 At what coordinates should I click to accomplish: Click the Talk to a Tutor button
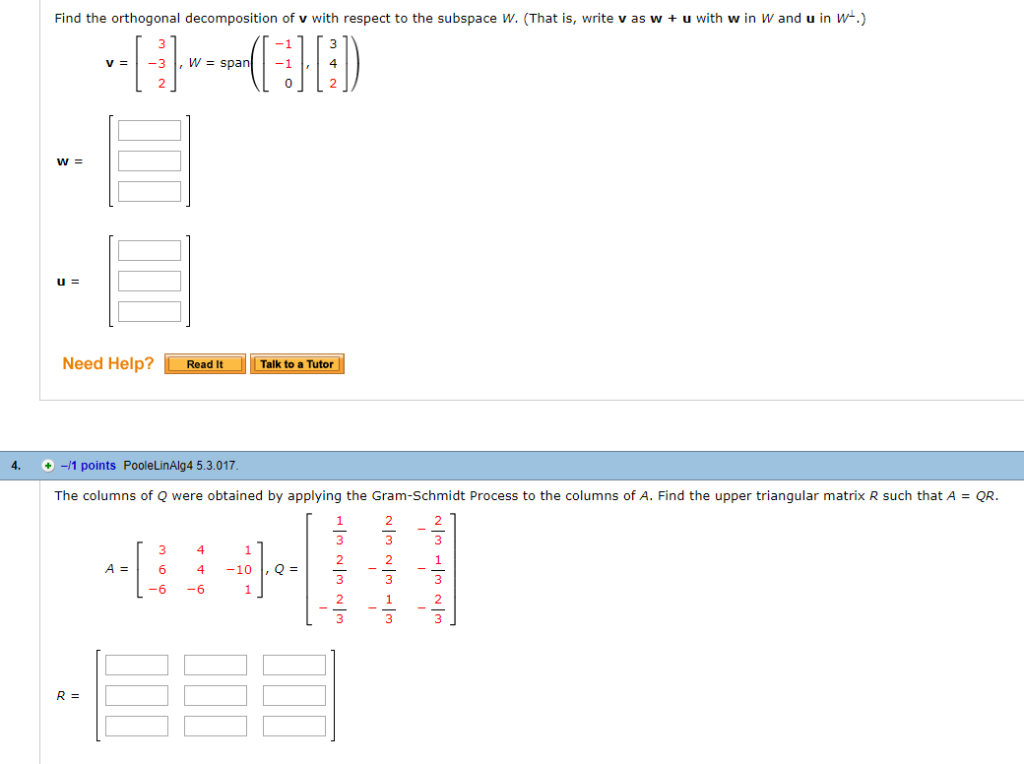pos(298,364)
